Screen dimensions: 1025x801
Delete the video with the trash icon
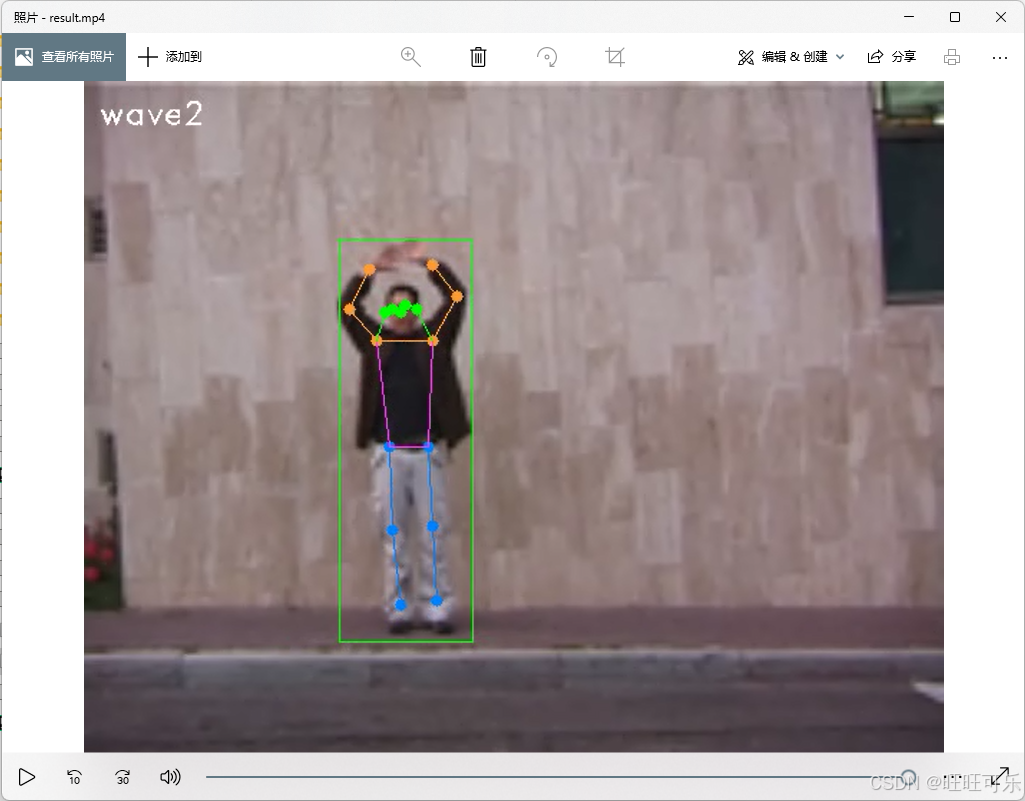click(x=479, y=57)
